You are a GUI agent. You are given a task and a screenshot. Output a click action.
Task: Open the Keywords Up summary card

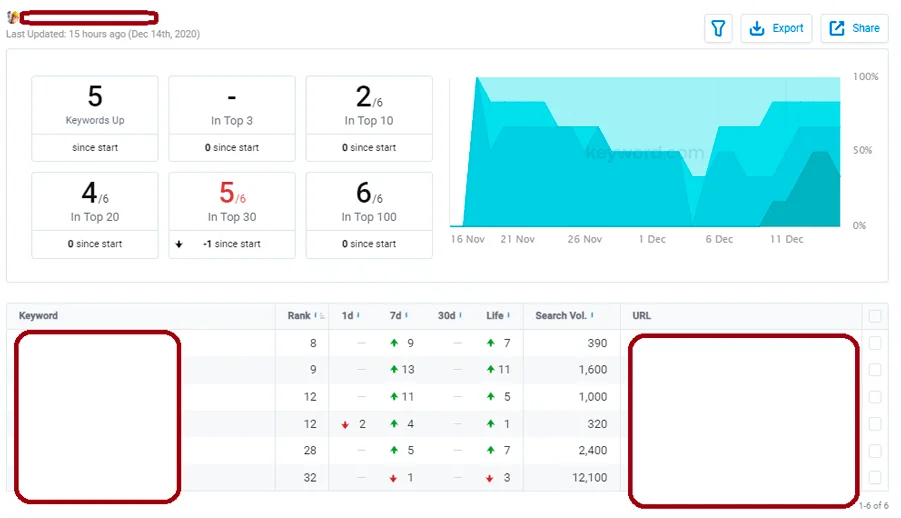(95, 105)
